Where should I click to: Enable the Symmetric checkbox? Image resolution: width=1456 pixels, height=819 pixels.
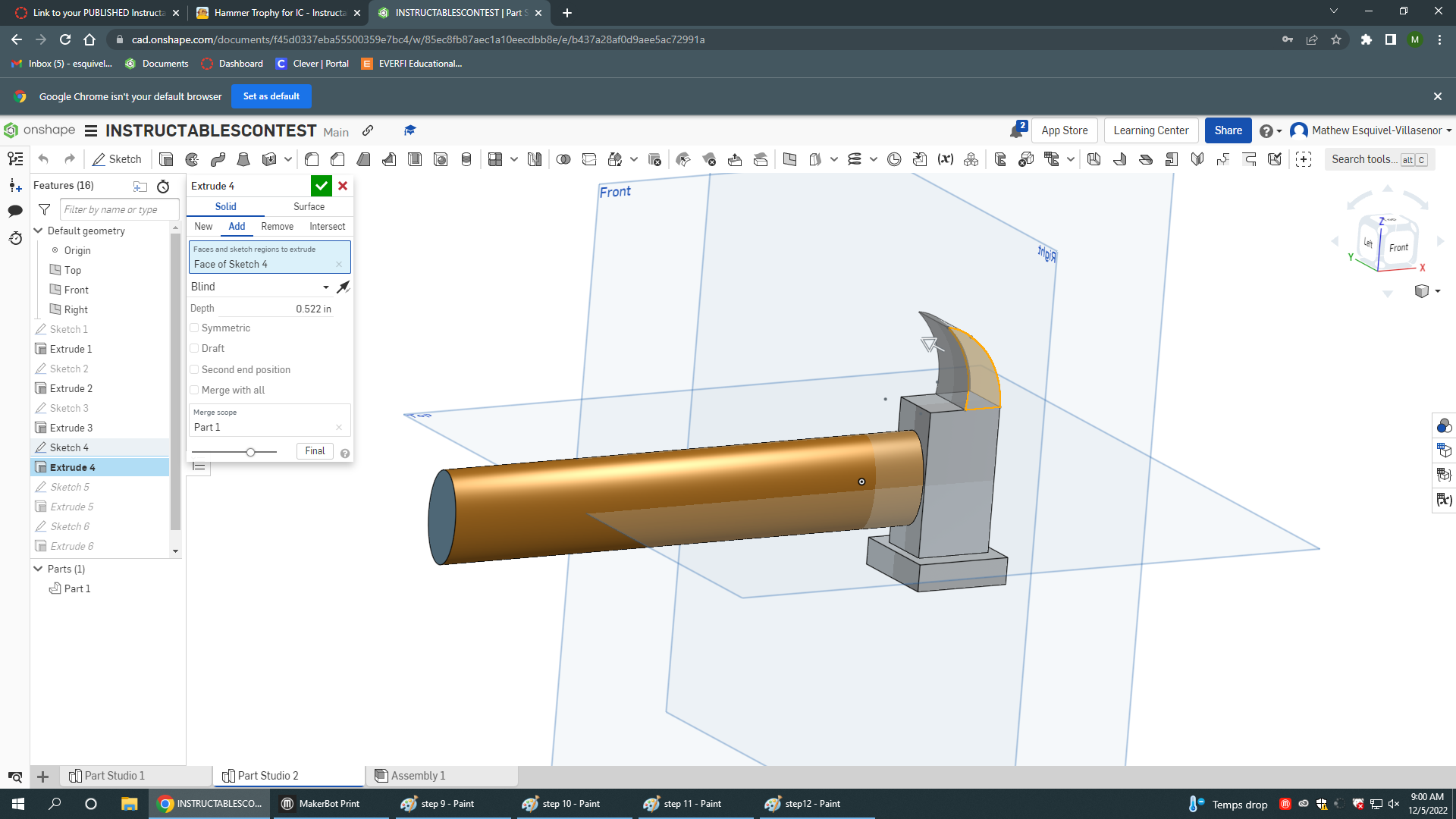[195, 328]
